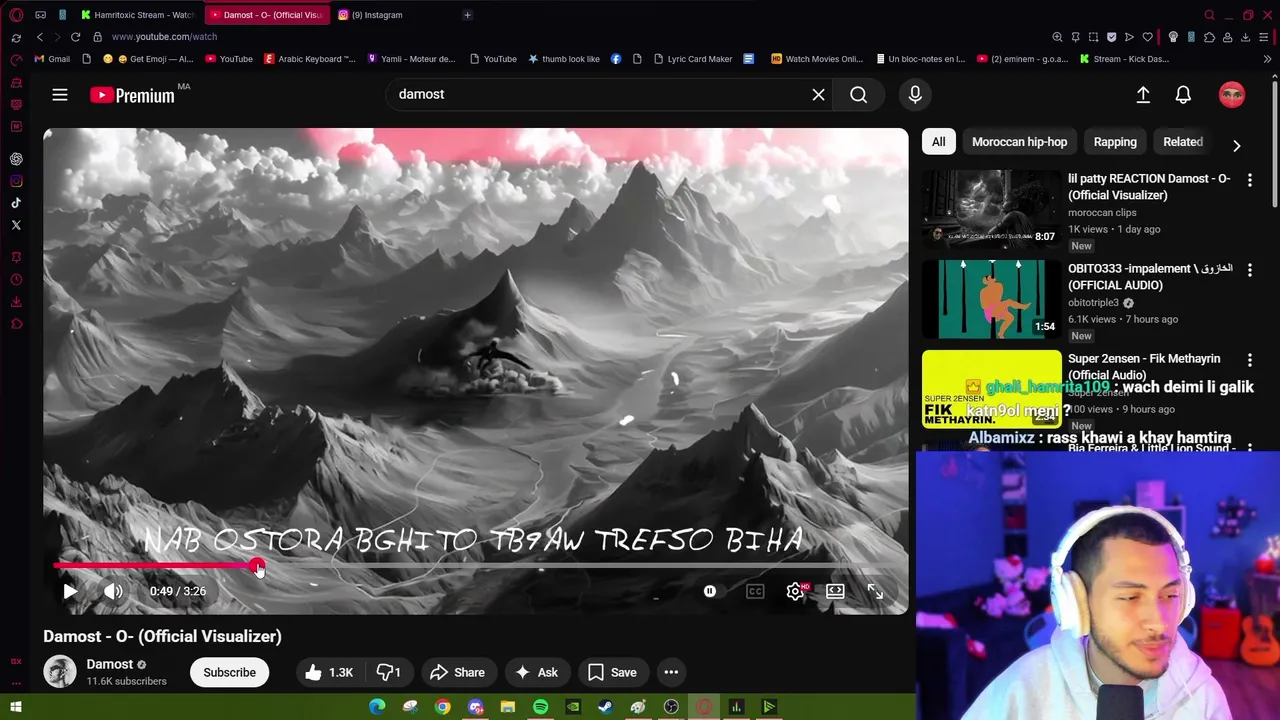Start voice search with the microphone
Viewport: 1280px width, 720px height.
[x=915, y=94]
